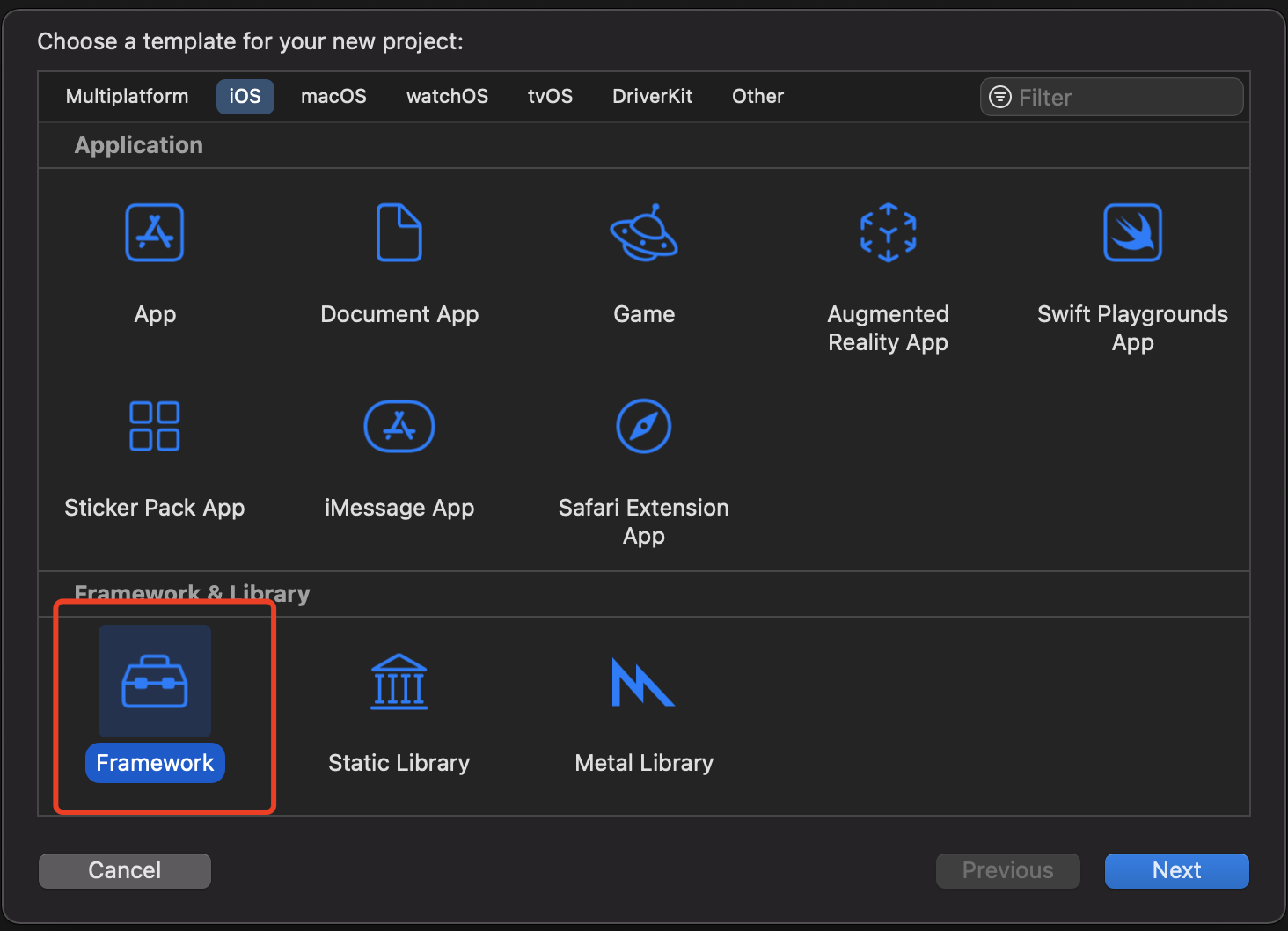
Task: Select the App template icon
Action: click(x=155, y=233)
